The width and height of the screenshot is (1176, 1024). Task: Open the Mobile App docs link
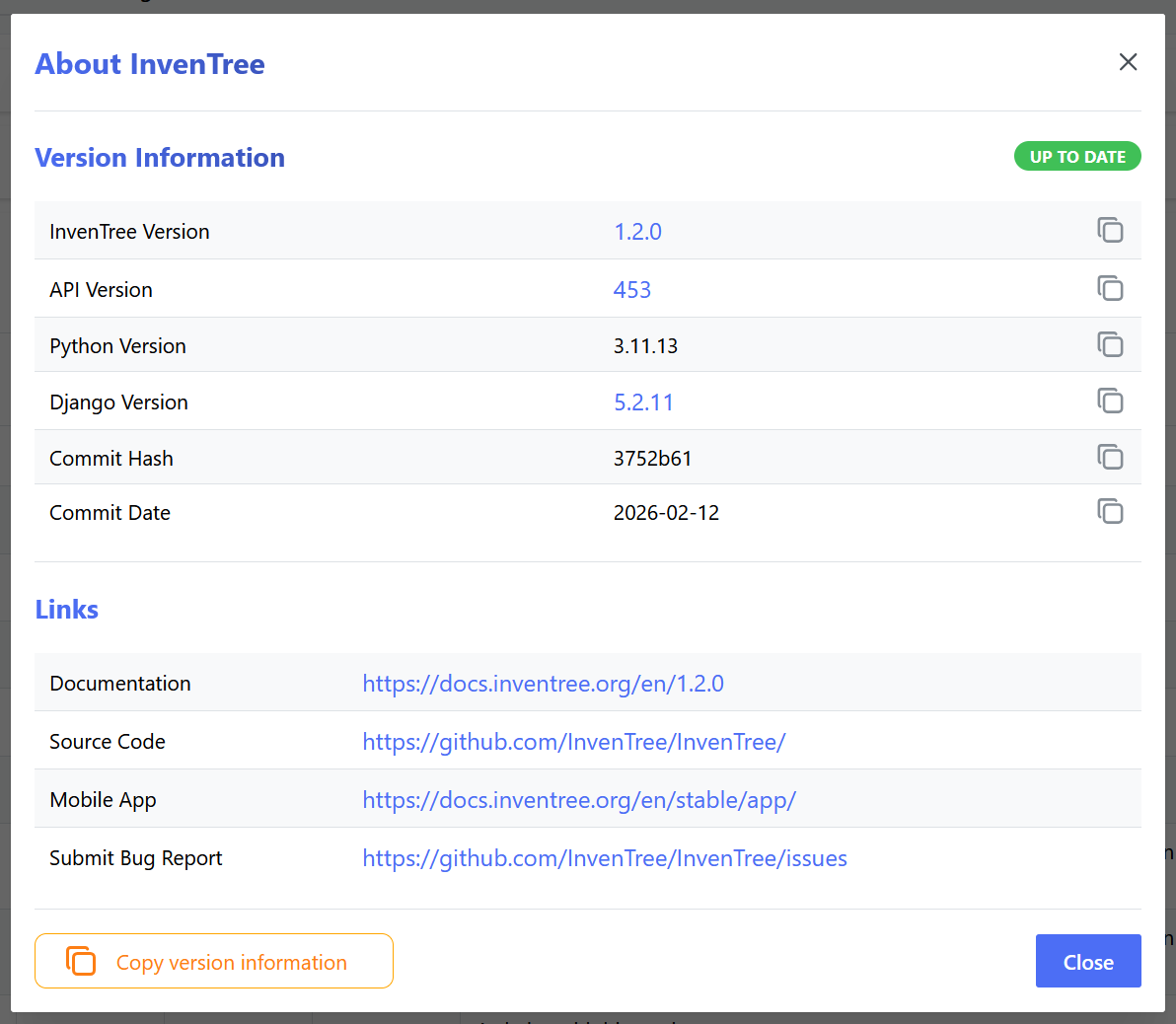point(578,800)
